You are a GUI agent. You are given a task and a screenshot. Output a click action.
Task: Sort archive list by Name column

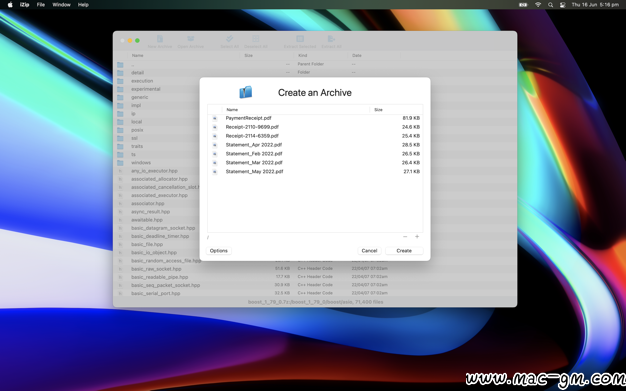point(296,109)
